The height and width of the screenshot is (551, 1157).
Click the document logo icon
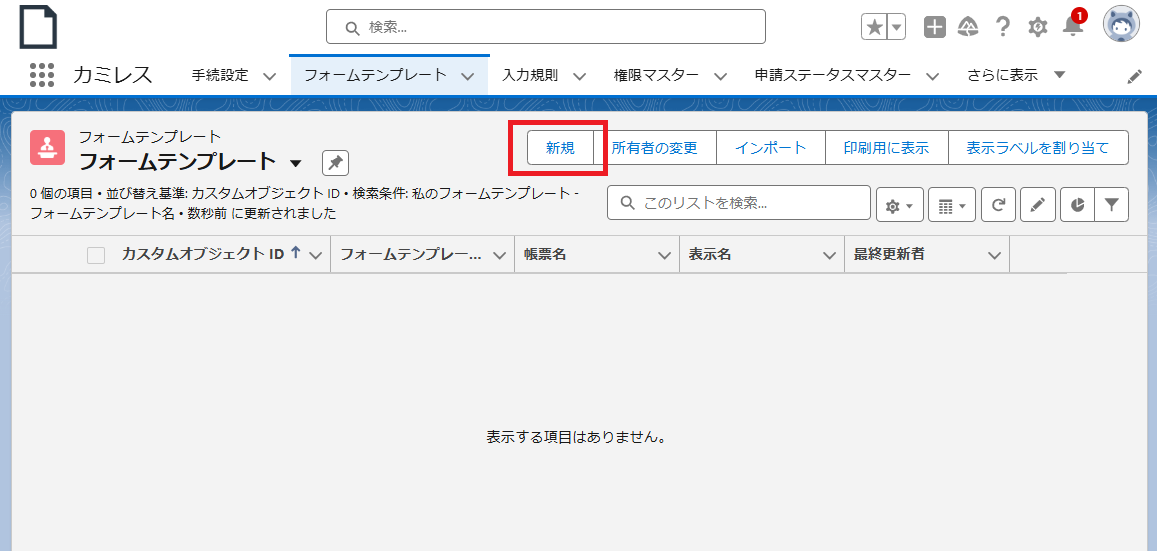point(38,27)
